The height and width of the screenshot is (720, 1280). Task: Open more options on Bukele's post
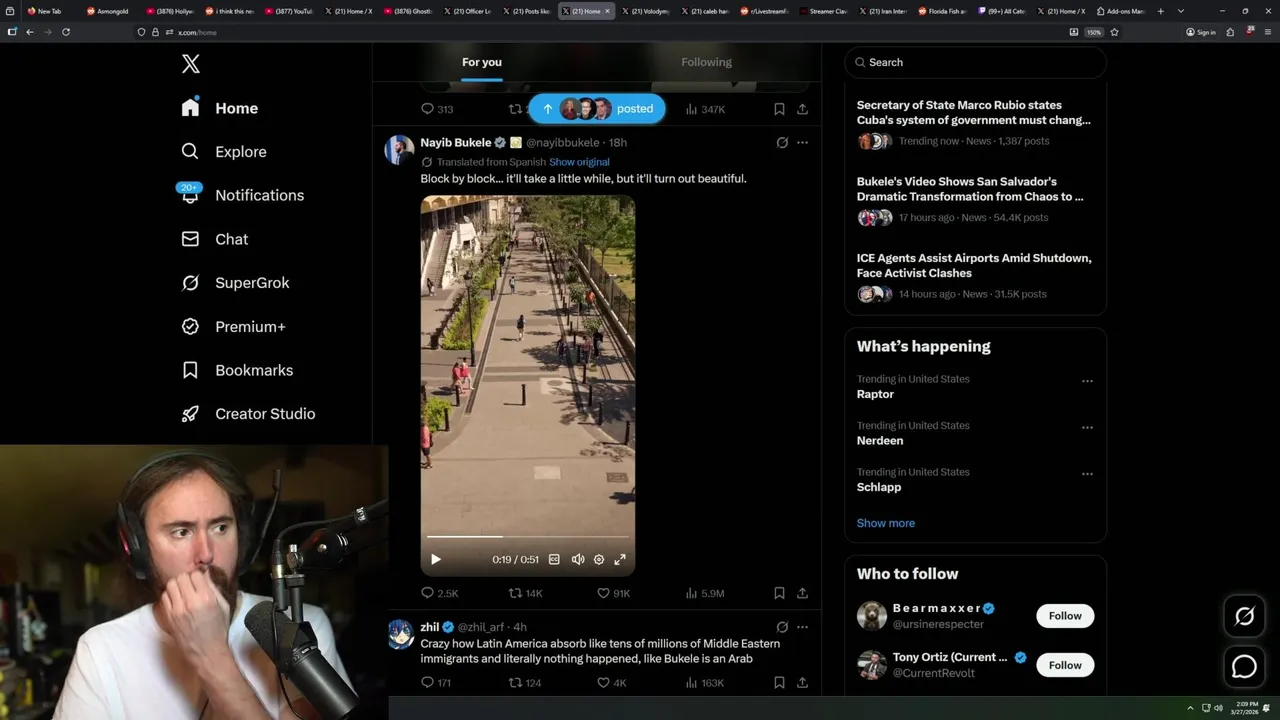[x=802, y=143]
